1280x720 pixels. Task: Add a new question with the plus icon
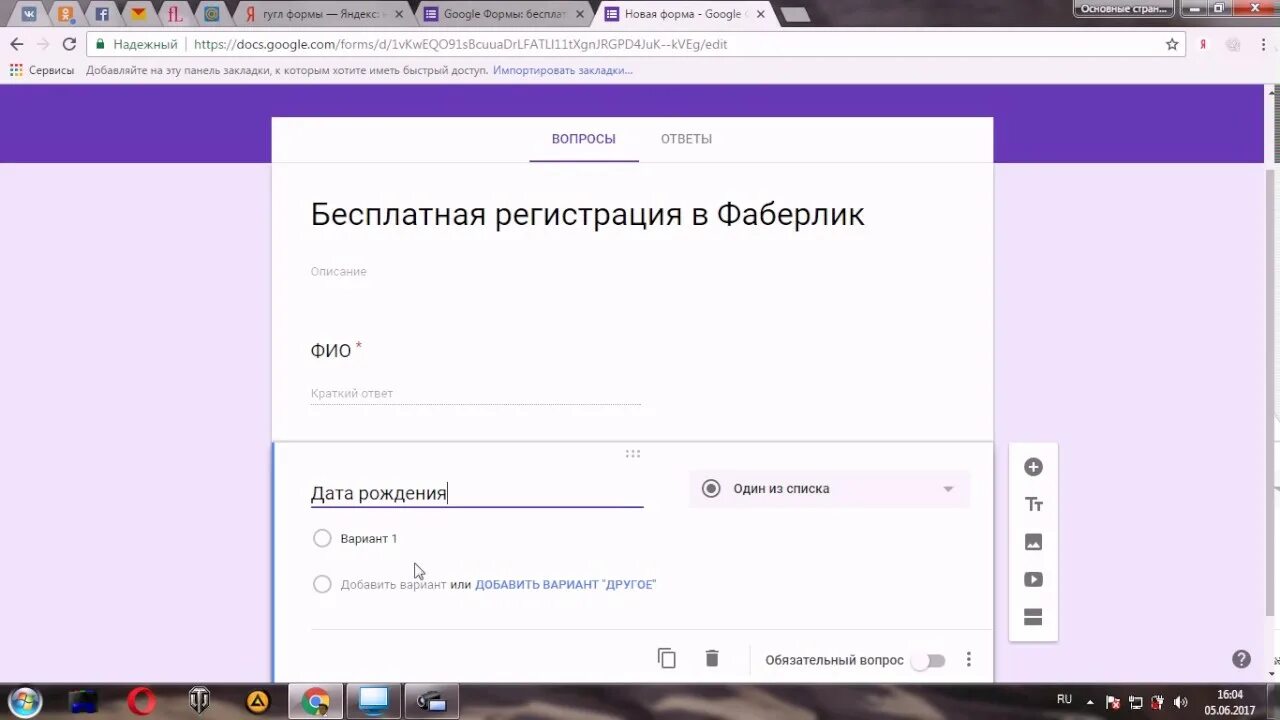(1033, 467)
